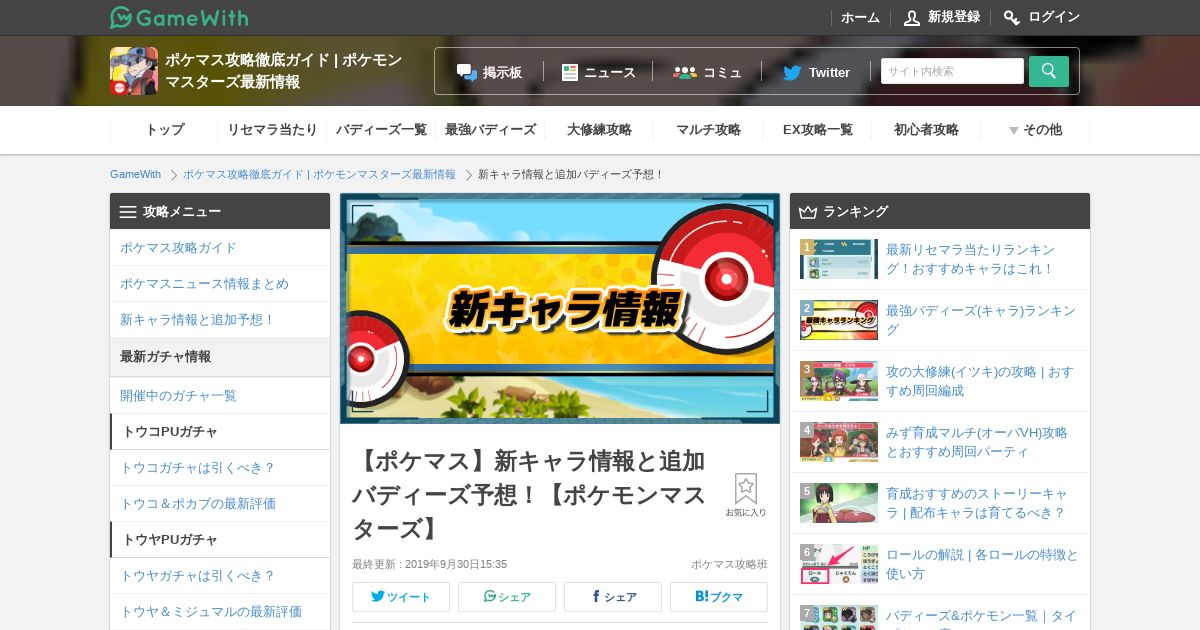
Task: Click the GameWith breadcrumb link
Action: [x=135, y=174]
